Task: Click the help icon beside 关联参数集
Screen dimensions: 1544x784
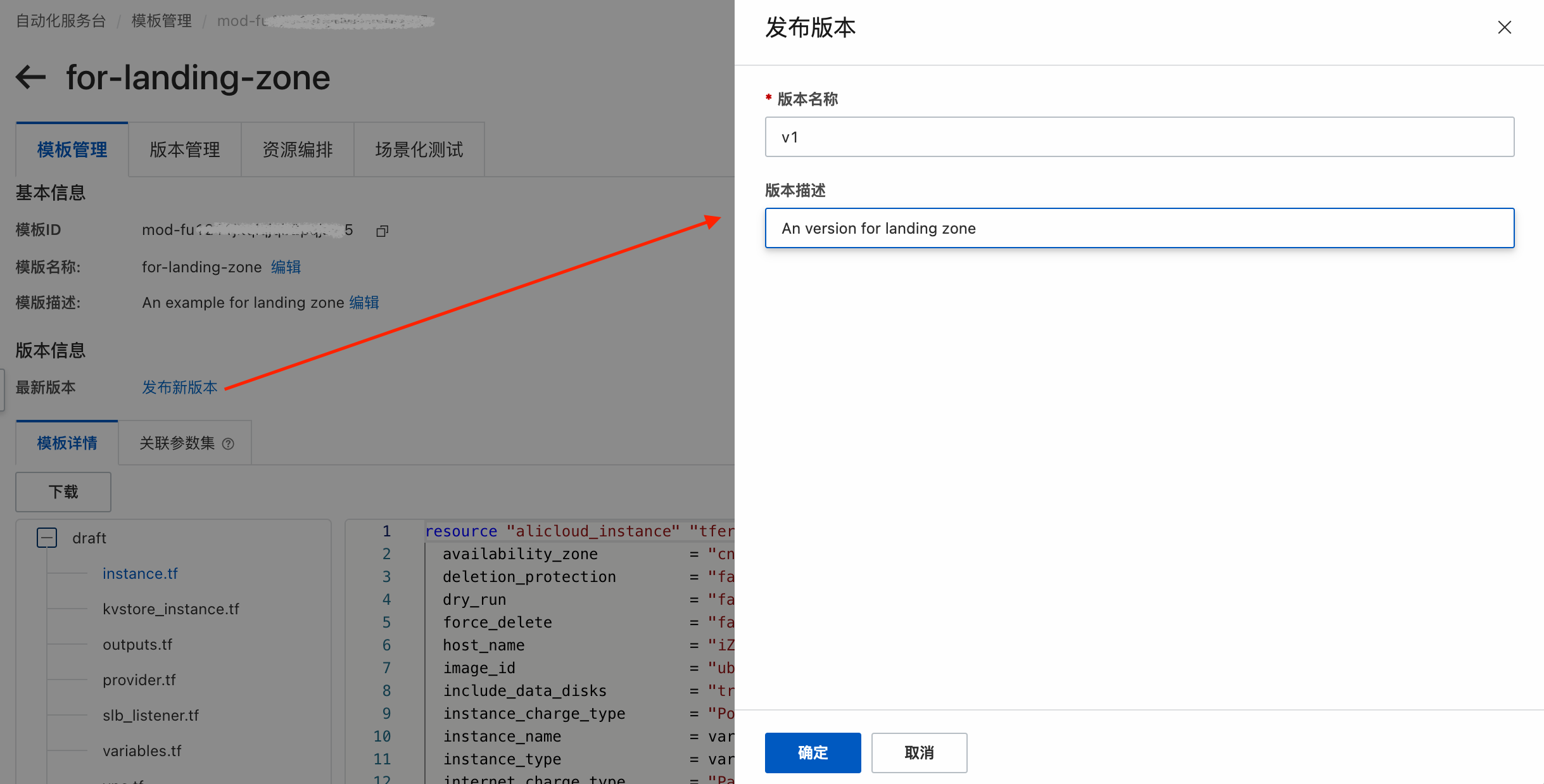Action: click(229, 444)
